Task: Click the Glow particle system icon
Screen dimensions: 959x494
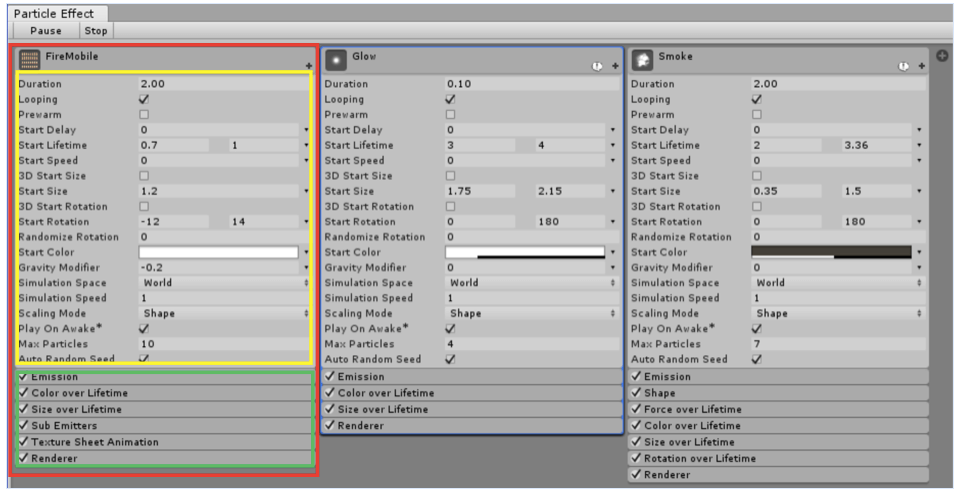Action: [x=336, y=60]
